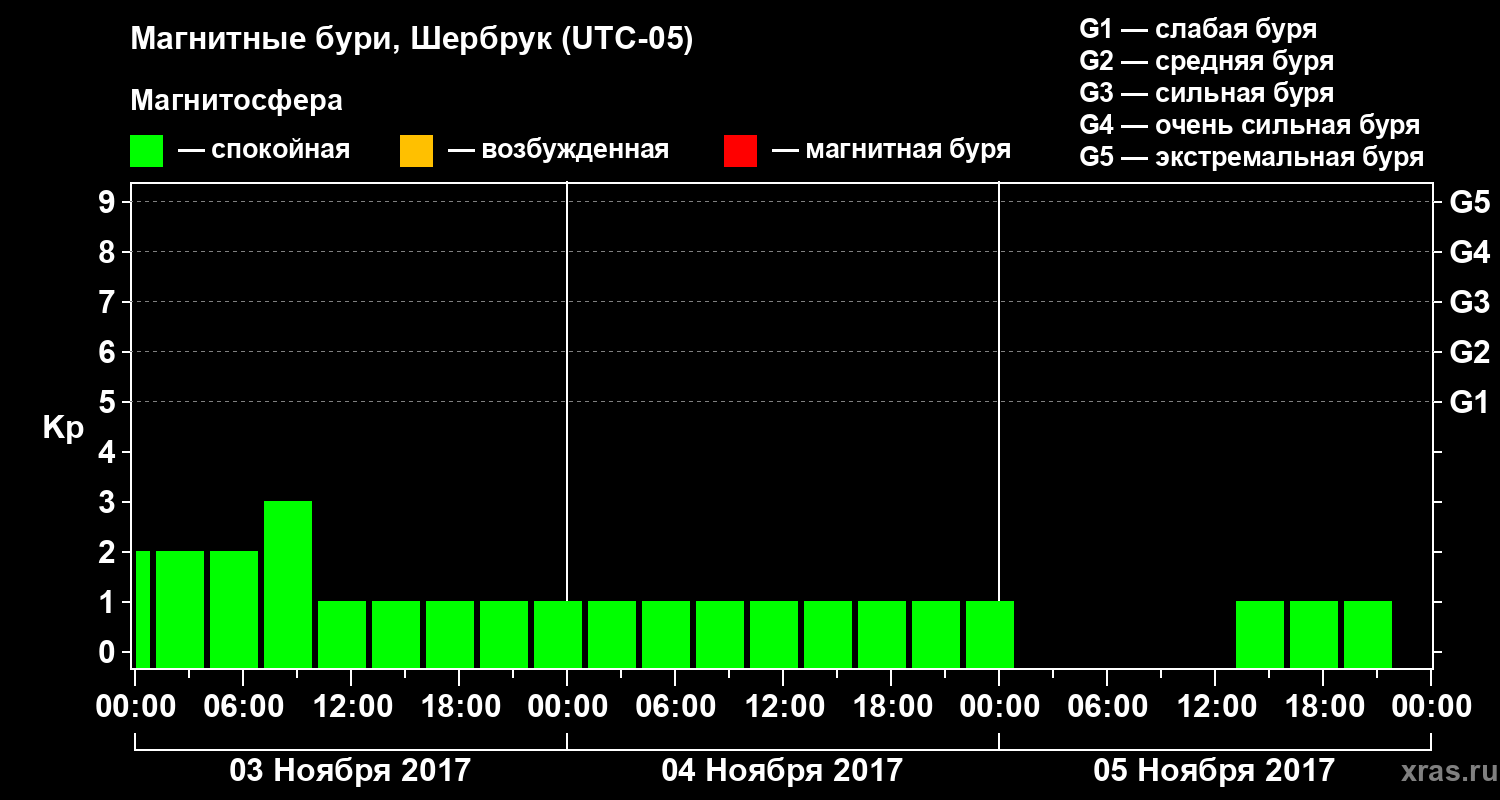This screenshot has height=800, width=1500.
Task: Click the first afternoon bar on 05 November
Action: [x=1260, y=634]
